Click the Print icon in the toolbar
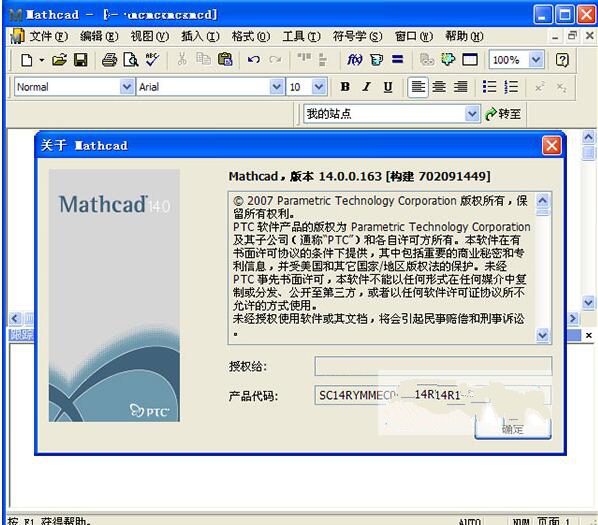The height and width of the screenshot is (525, 598). click(109, 60)
